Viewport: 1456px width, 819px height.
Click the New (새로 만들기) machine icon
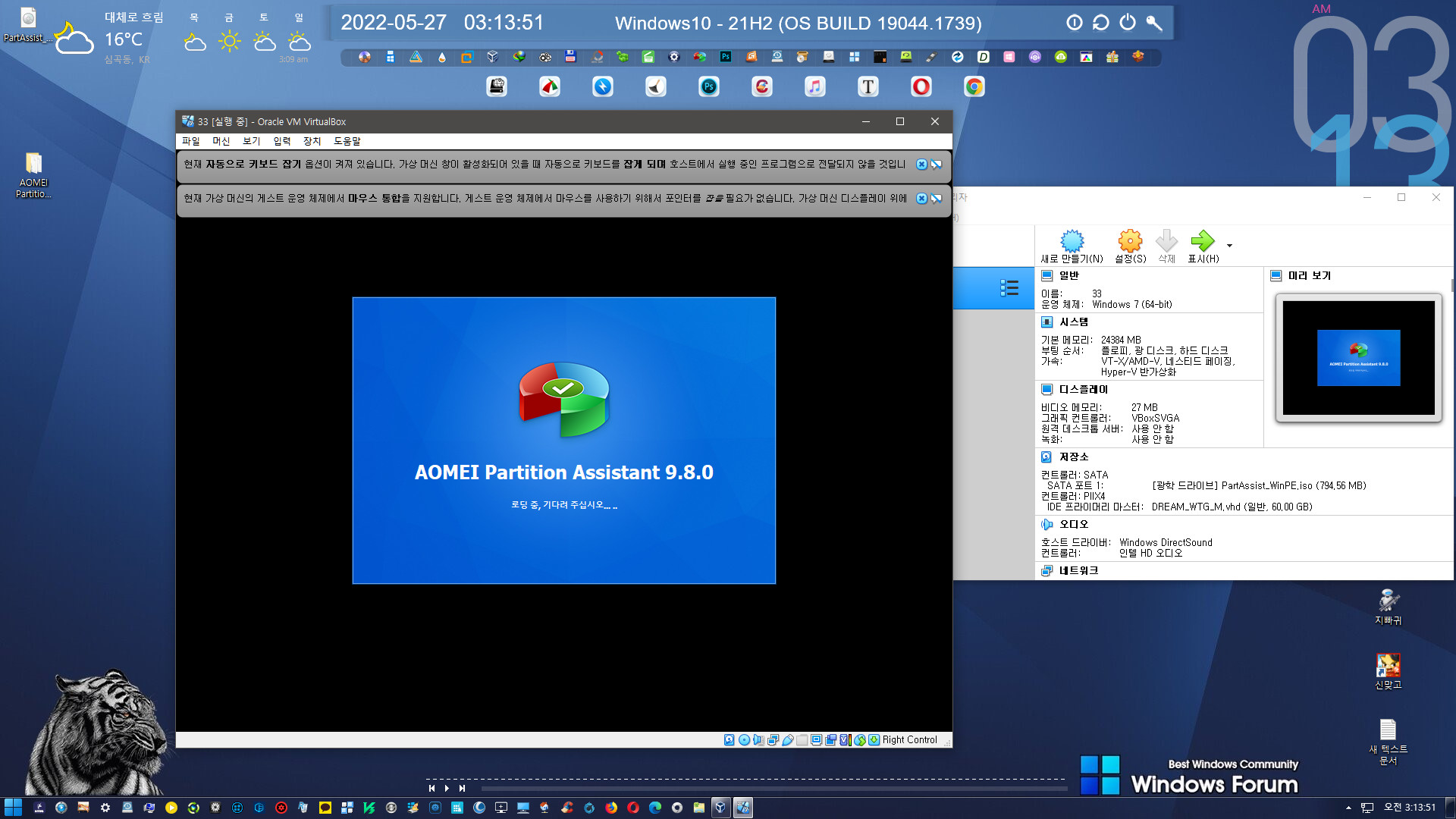pyautogui.click(x=1072, y=241)
